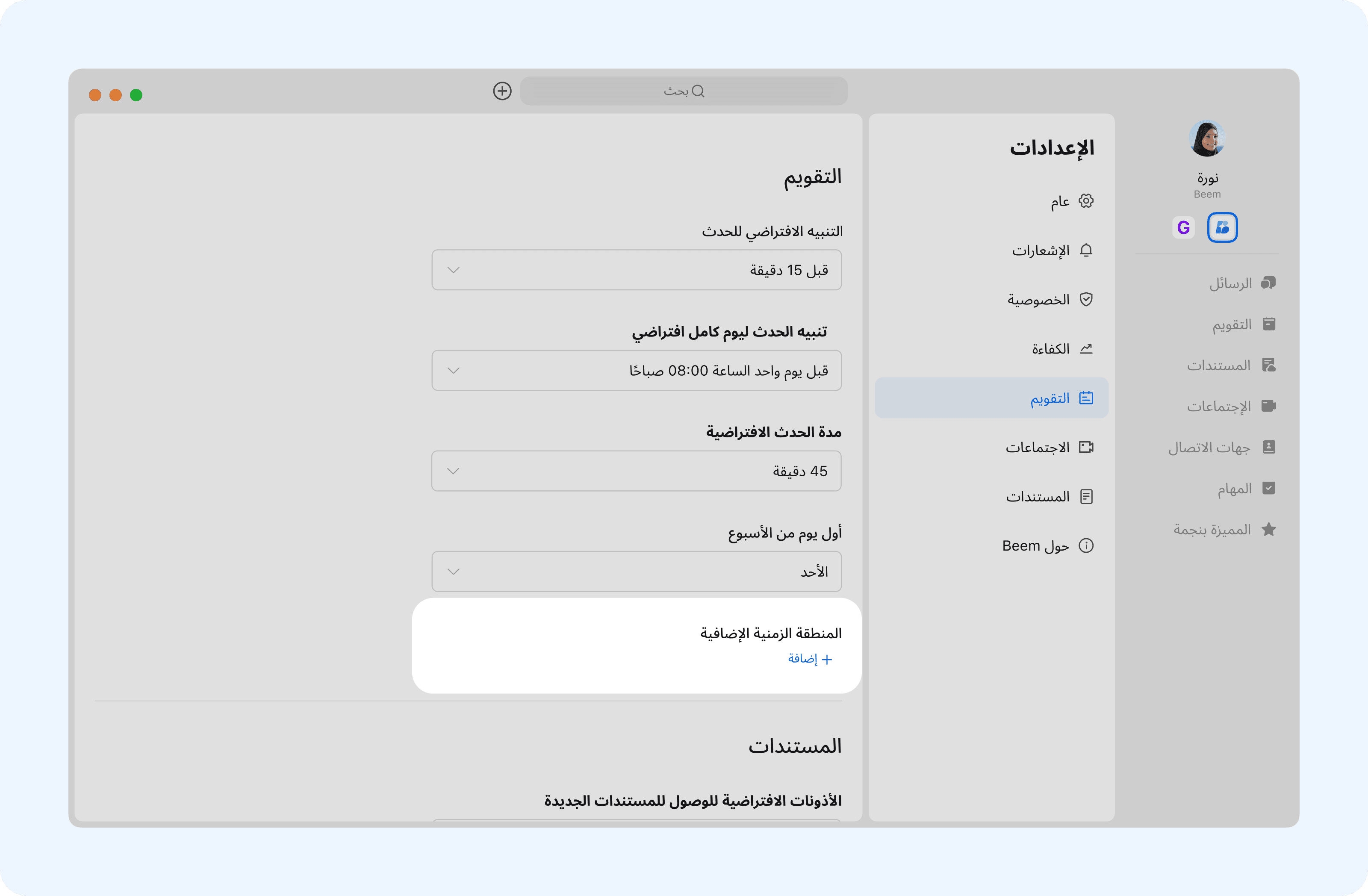Image resolution: width=1368 pixels, height=896 pixels.
Task: Open About Beem (حول Beem) section
Action: point(1047,546)
